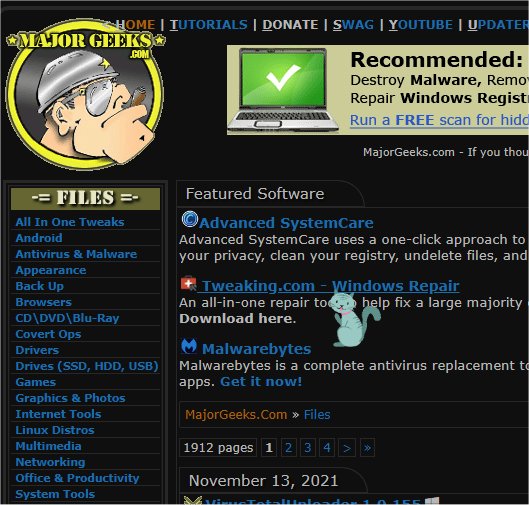Open the Swag navigation link
This screenshot has height=505, width=529.
pos(353,25)
